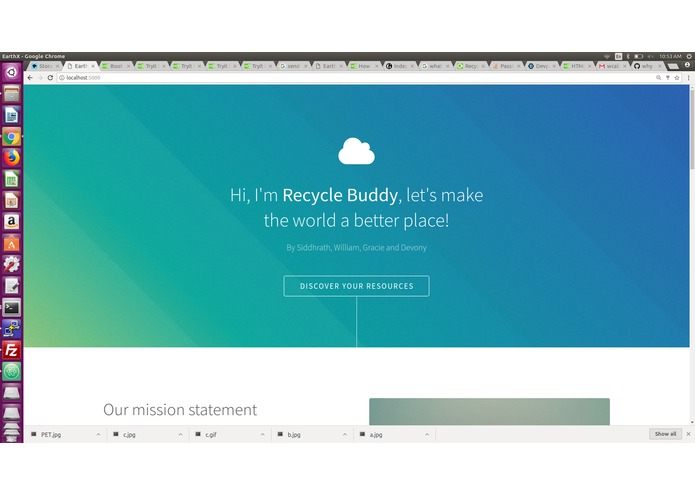
Task: Open the session gear menu in panel
Action: tap(689, 56)
